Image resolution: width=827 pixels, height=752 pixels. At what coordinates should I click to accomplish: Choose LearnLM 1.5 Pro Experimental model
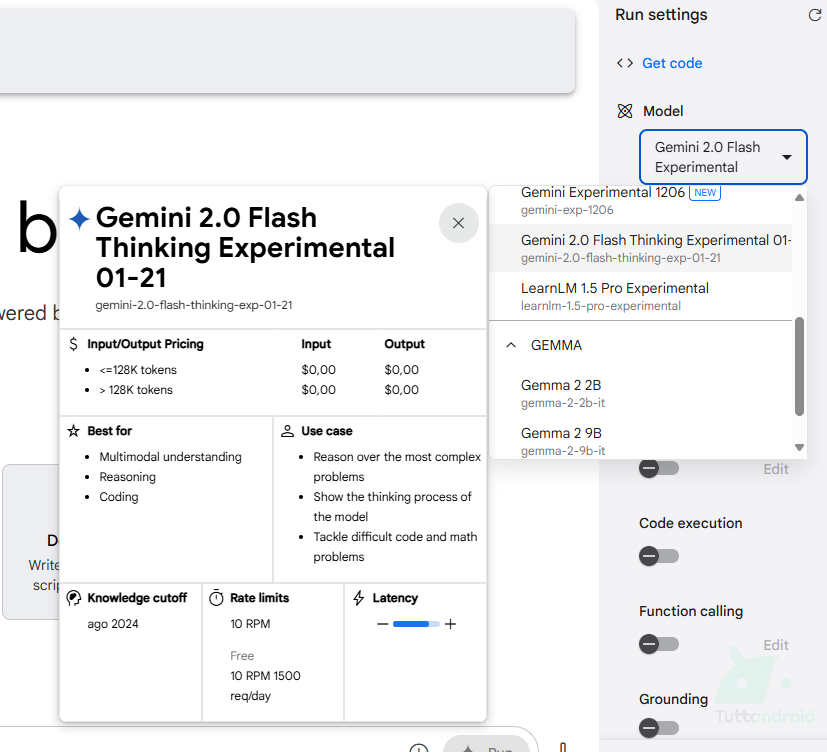pos(640,296)
